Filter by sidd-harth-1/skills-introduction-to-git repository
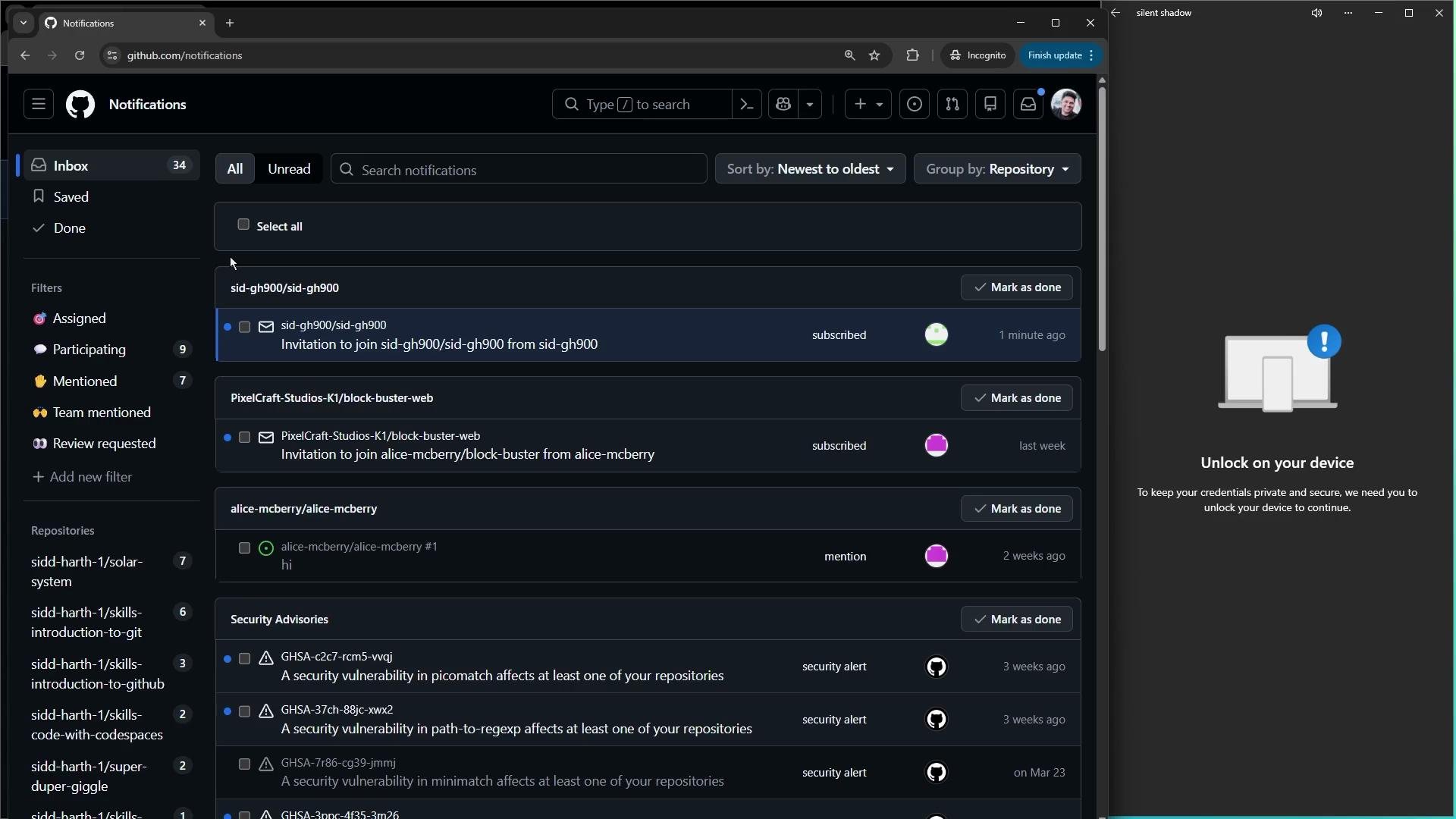1456x819 pixels. pyautogui.click(x=111, y=623)
